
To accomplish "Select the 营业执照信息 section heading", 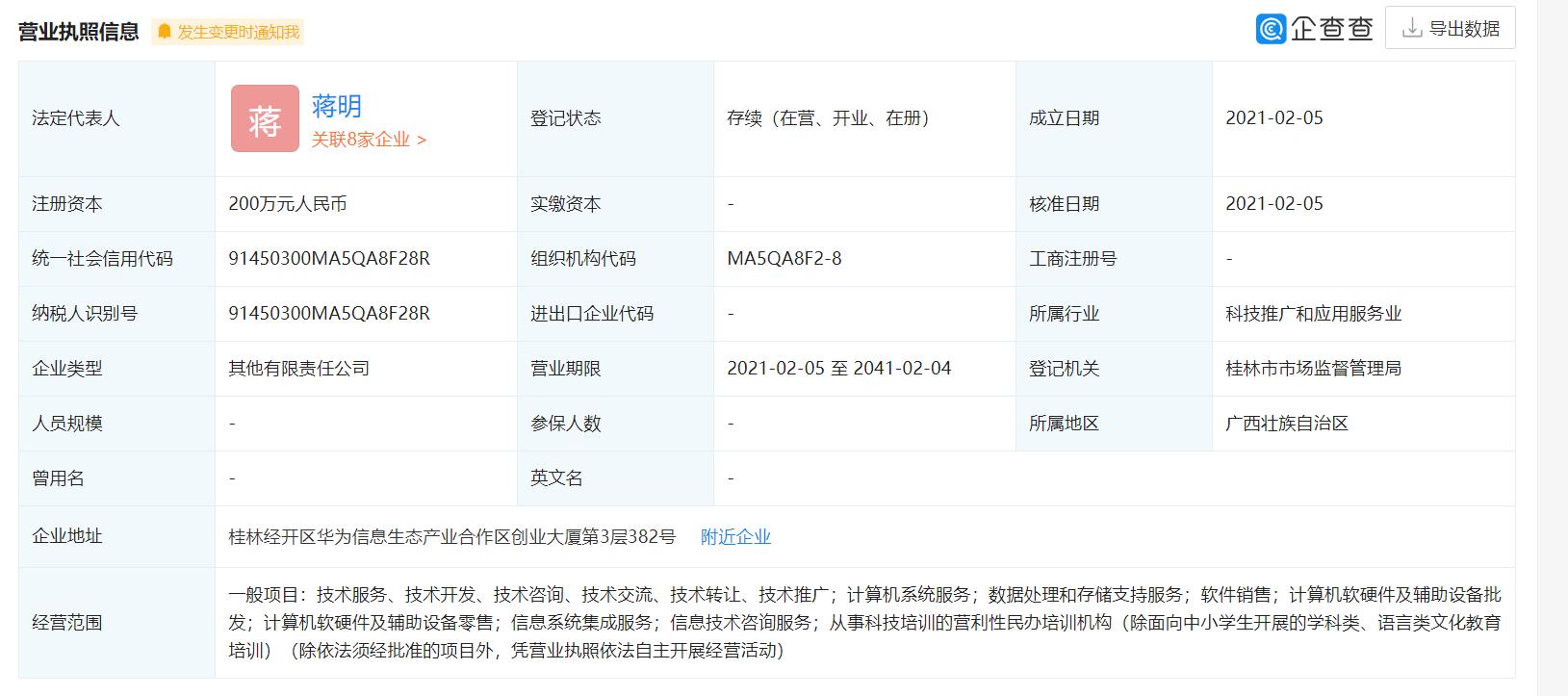I will (79, 32).
